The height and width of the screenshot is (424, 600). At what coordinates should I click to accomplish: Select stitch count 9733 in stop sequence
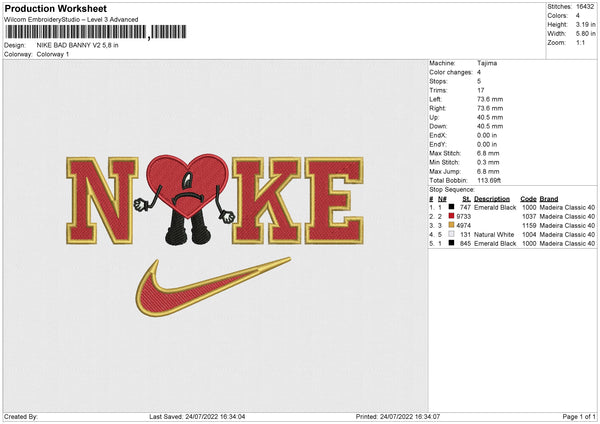(x=463, y=216)
